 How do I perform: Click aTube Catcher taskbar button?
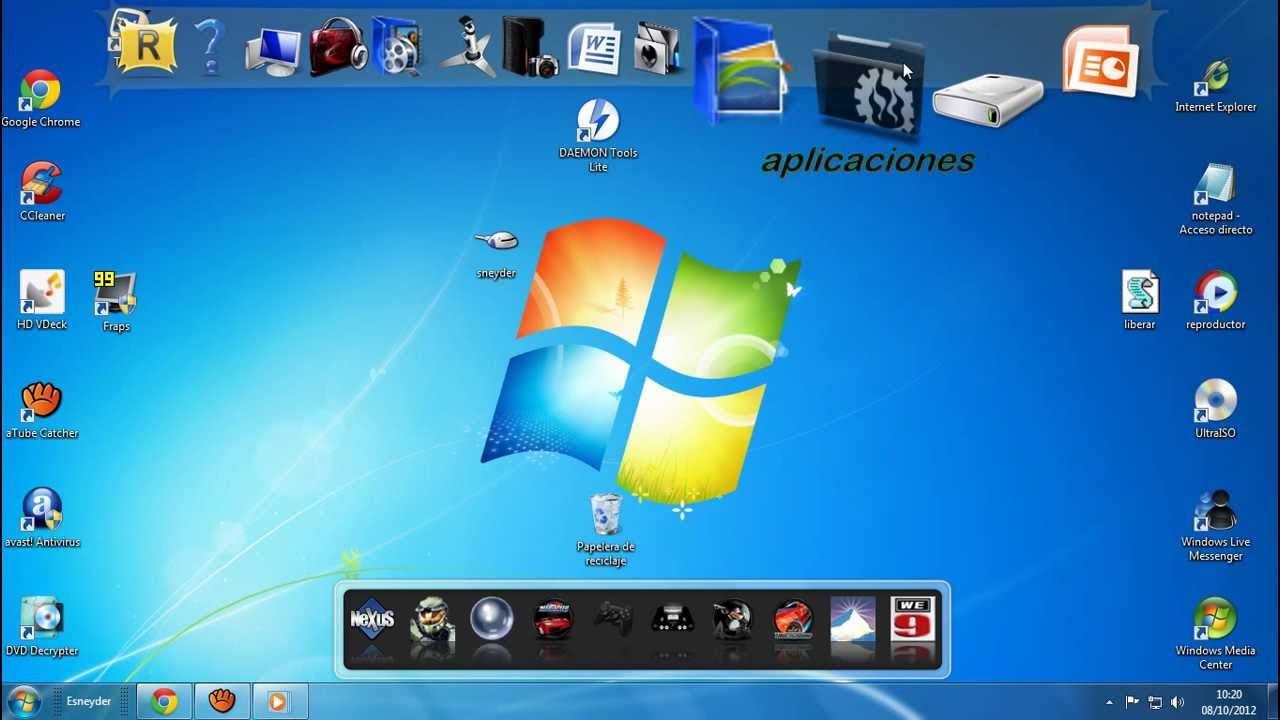222,702
